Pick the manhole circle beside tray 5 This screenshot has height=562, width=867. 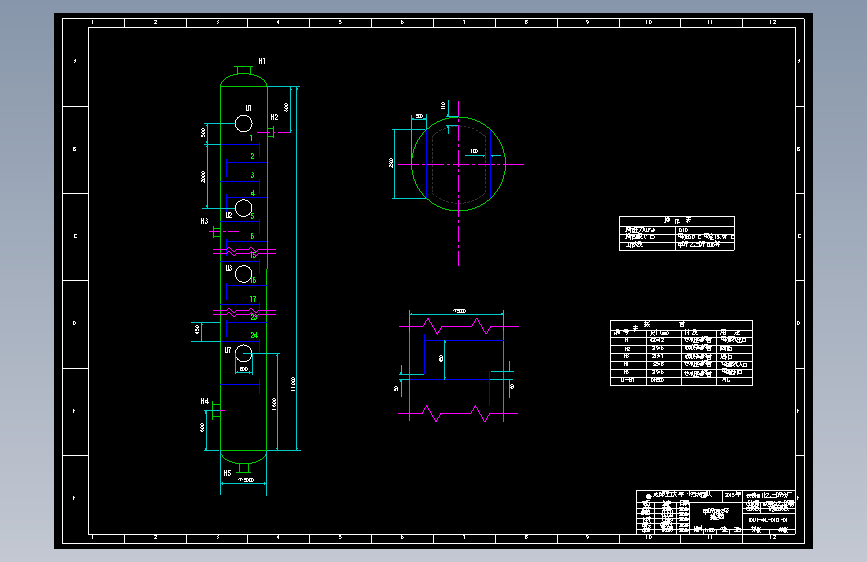(x=243, y=208)
